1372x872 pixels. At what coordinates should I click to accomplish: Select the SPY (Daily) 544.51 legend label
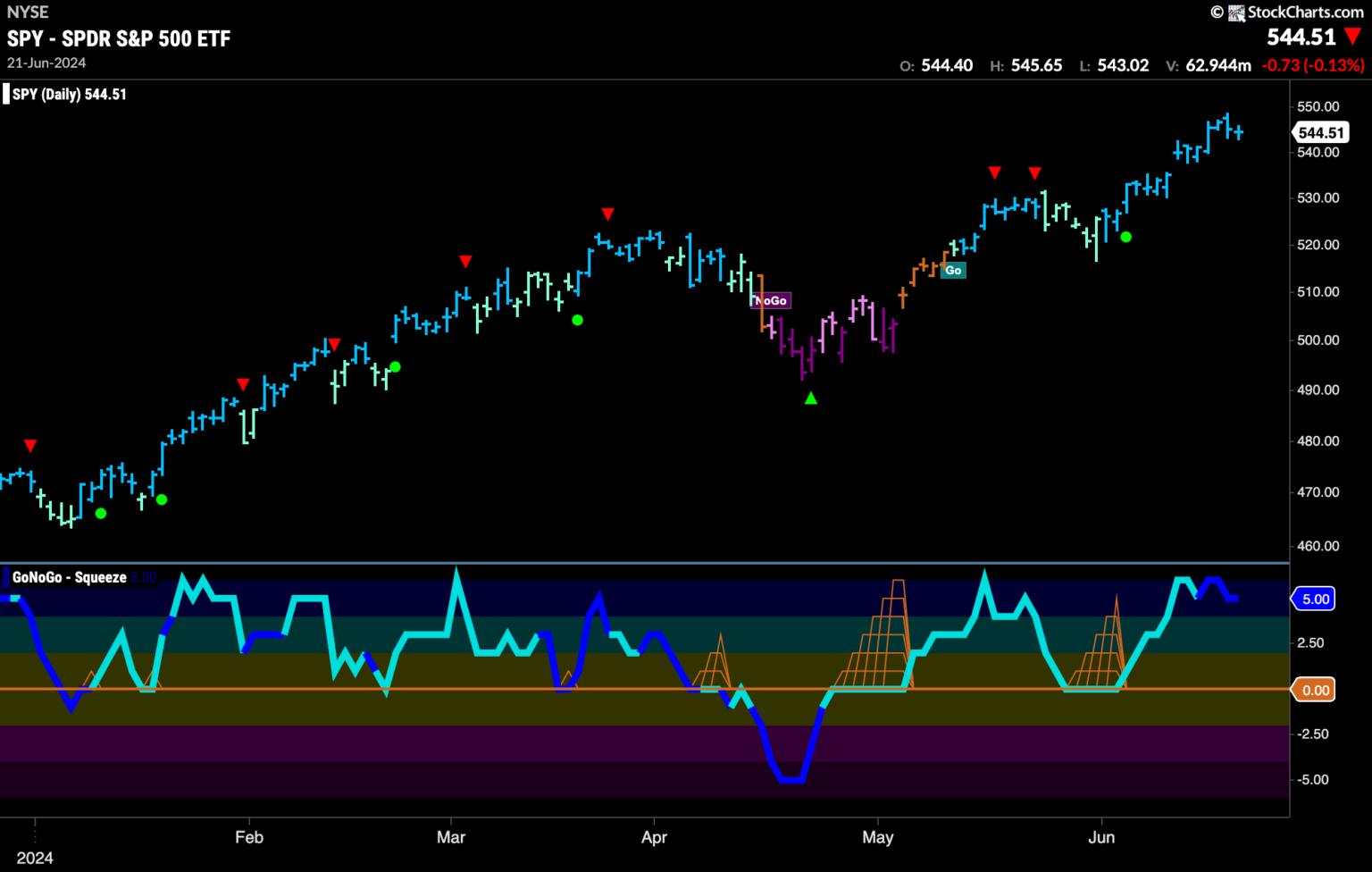point(69,95)
